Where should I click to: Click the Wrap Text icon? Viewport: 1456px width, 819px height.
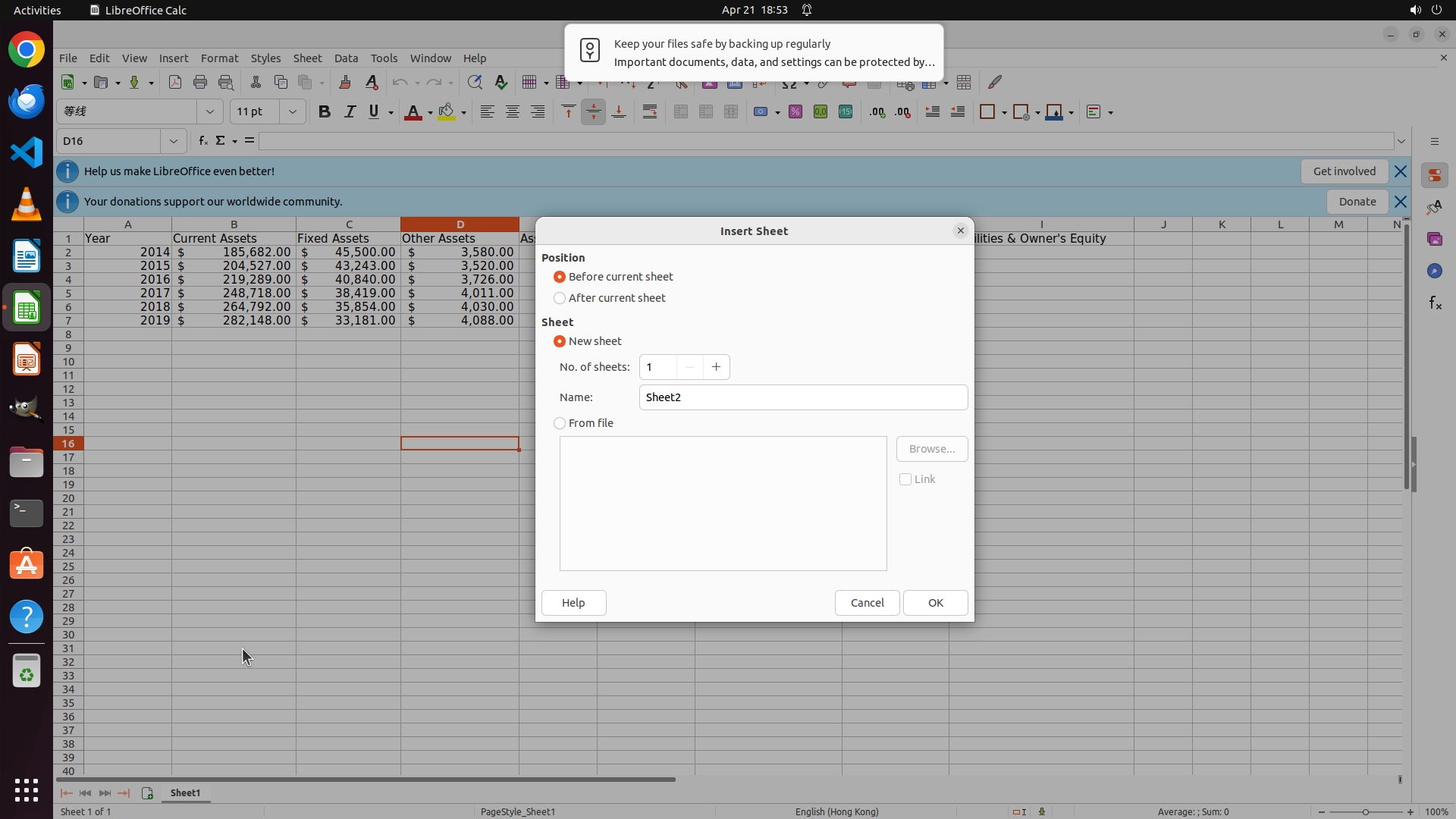coord(650,112)
